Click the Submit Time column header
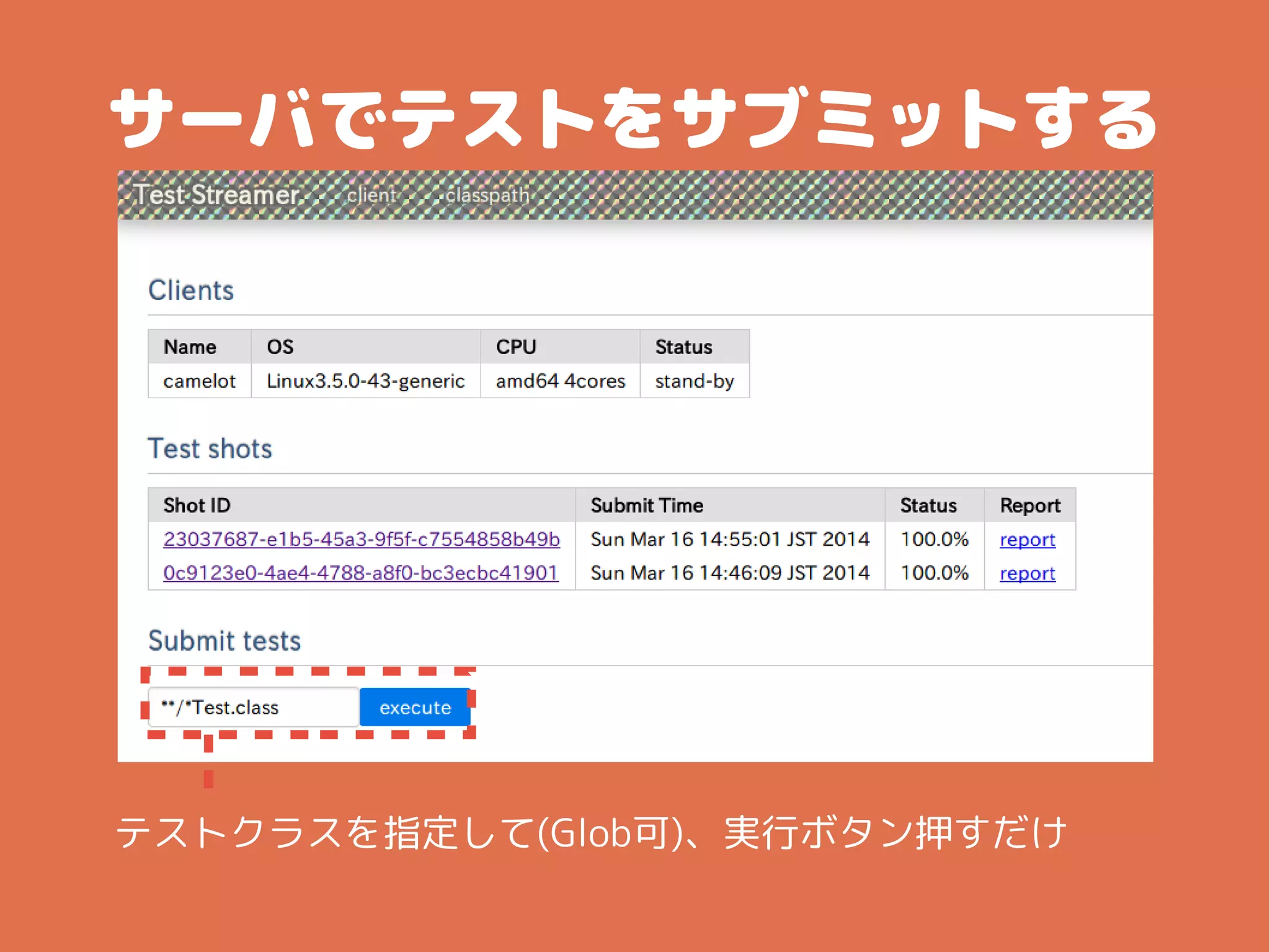 730,505
